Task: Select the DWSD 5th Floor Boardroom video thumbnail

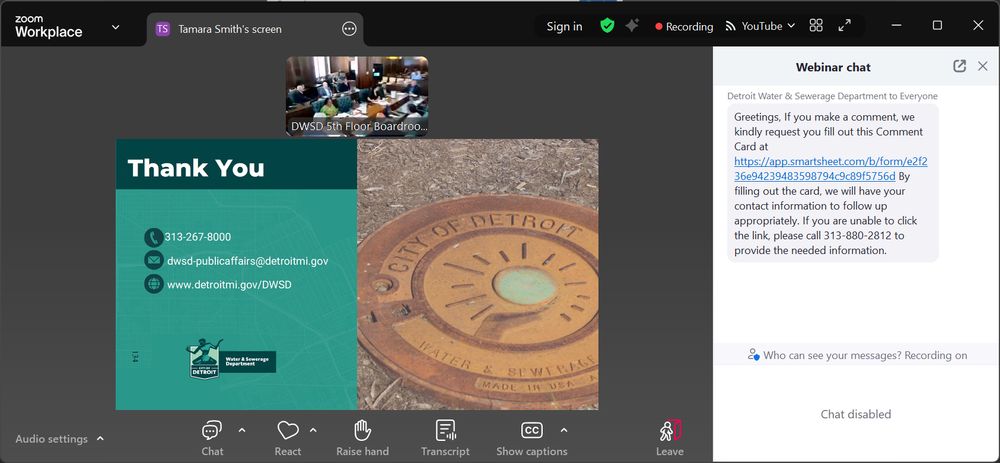Action: 357,96
